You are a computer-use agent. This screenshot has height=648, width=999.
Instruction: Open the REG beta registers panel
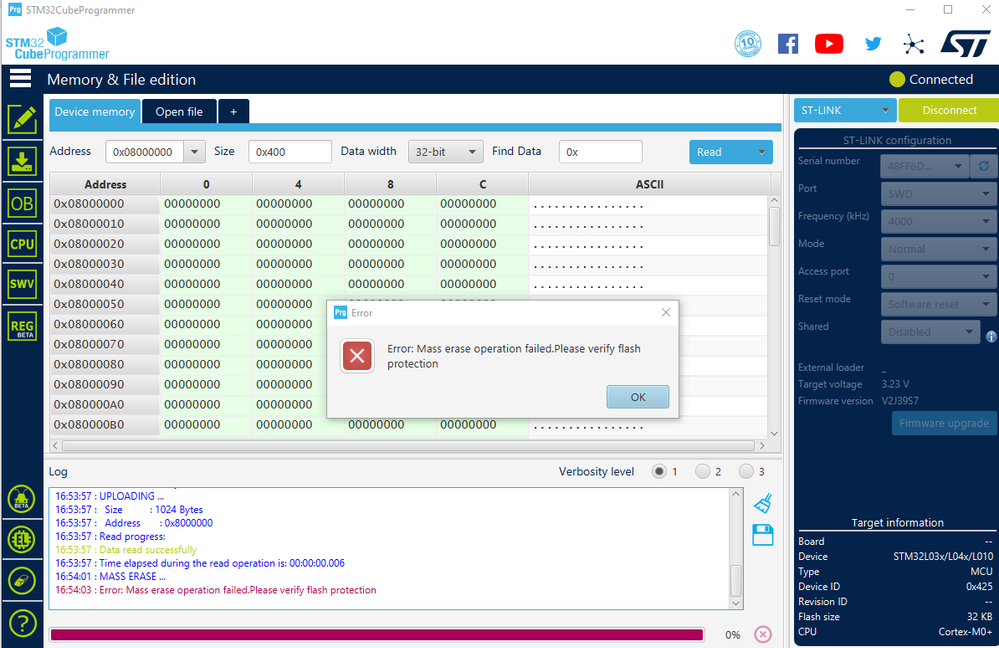pos(22,327)
